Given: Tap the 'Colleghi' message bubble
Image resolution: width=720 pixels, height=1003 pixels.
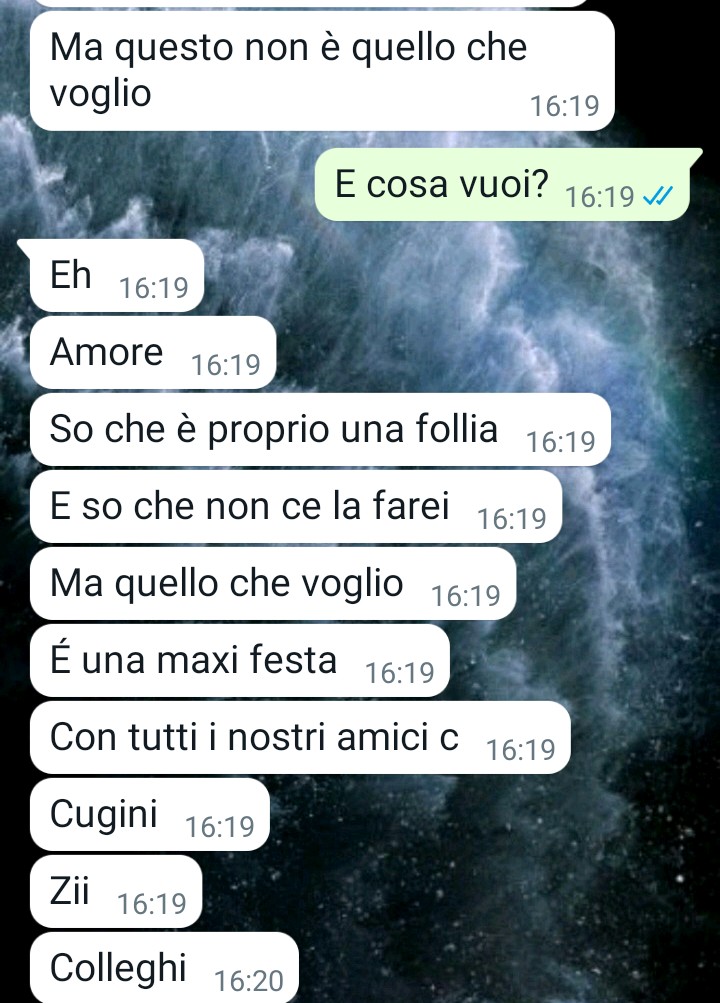Looking at the screenshot, I should click(164, 967).
